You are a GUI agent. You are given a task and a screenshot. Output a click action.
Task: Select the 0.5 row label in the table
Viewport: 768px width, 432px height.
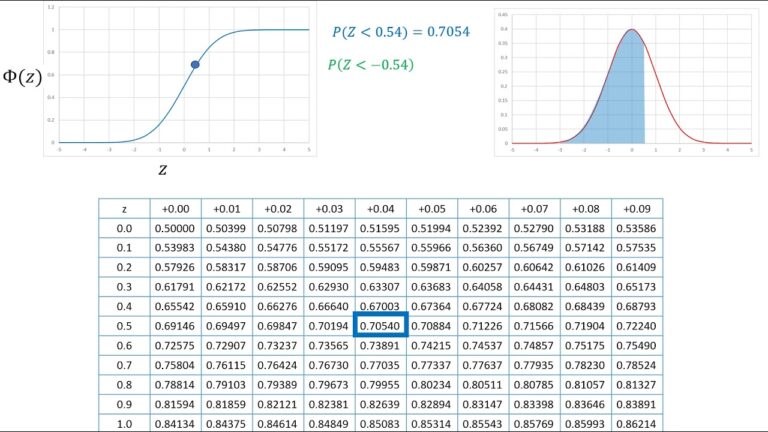coord(124,326)
